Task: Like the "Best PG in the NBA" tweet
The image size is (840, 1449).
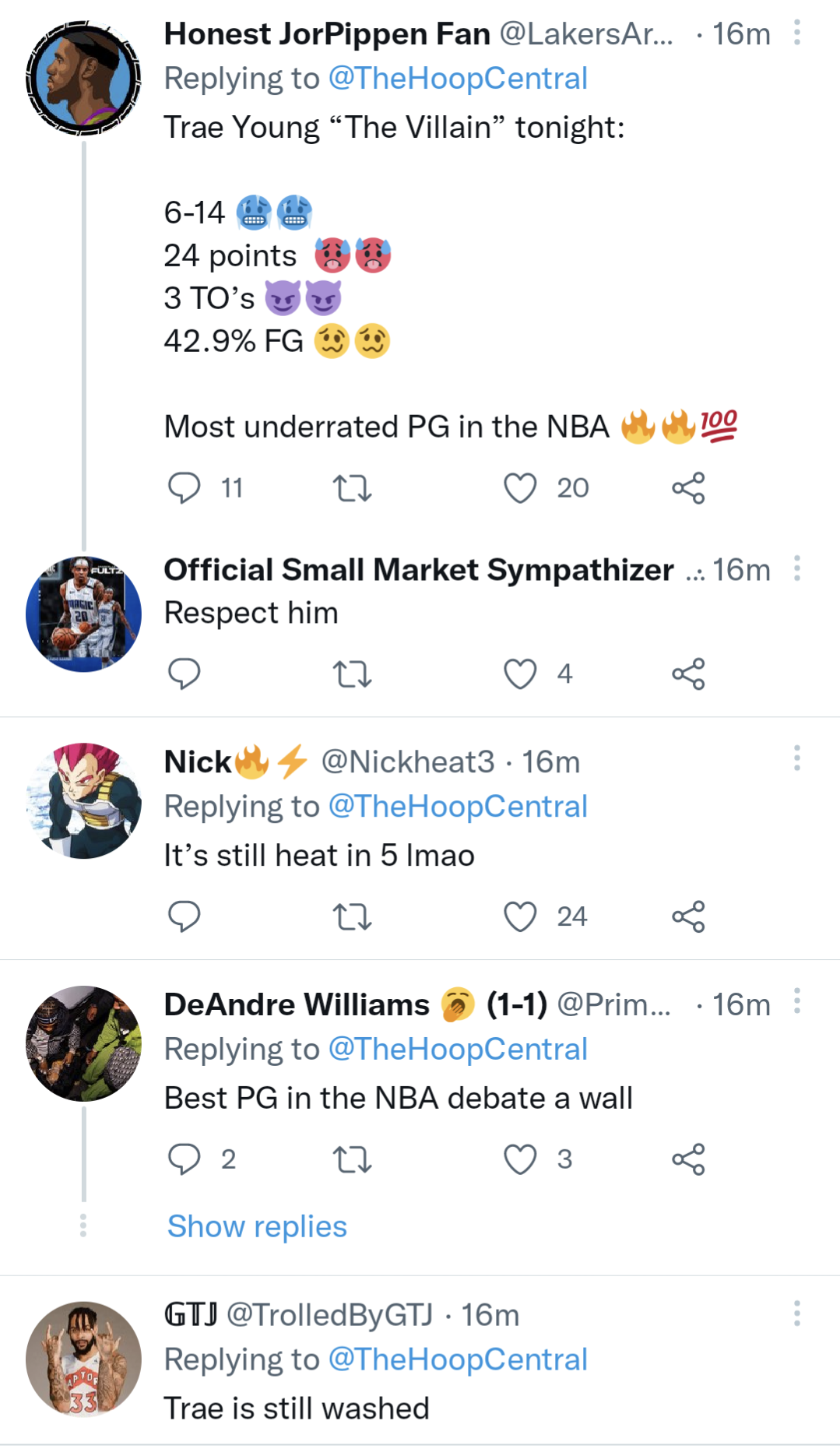Action: (520, 1159)
